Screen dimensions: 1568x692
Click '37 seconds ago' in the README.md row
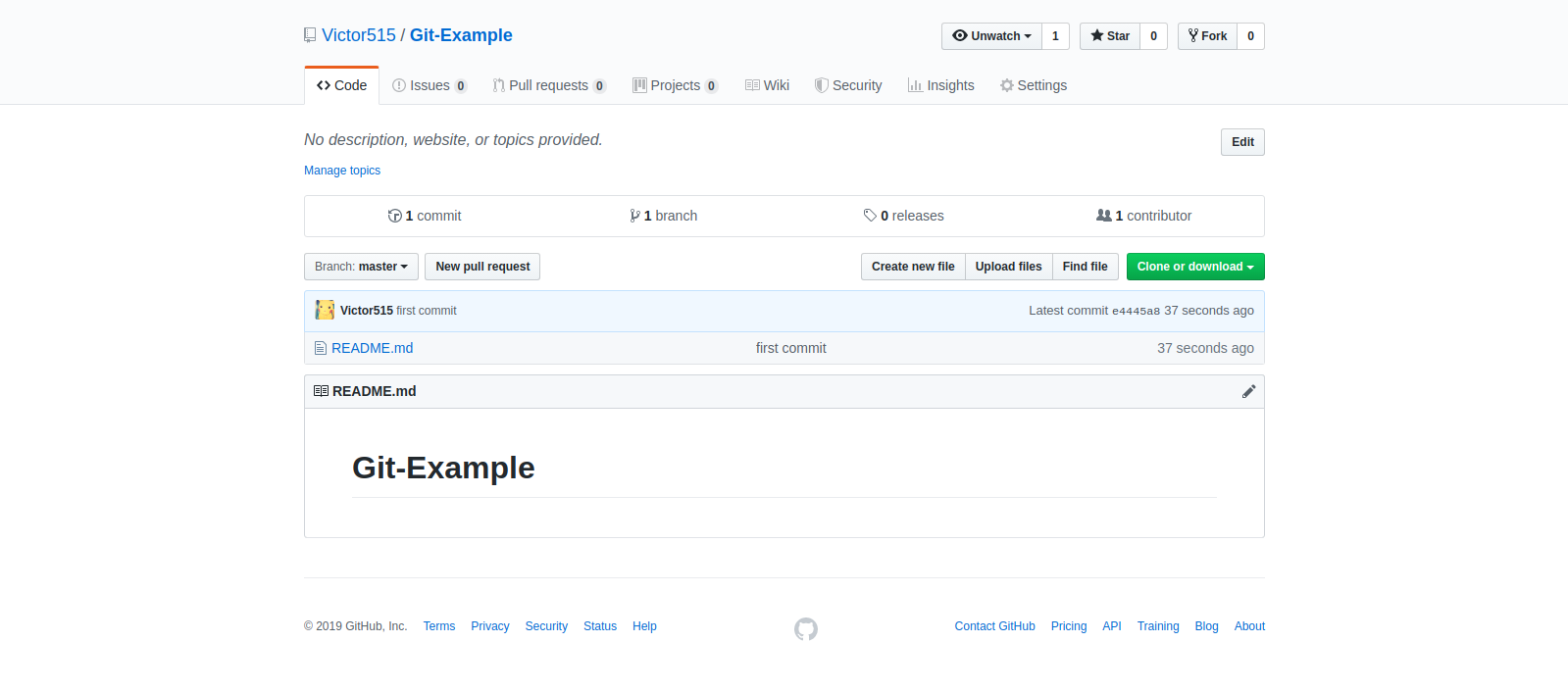pos(1205,348)
